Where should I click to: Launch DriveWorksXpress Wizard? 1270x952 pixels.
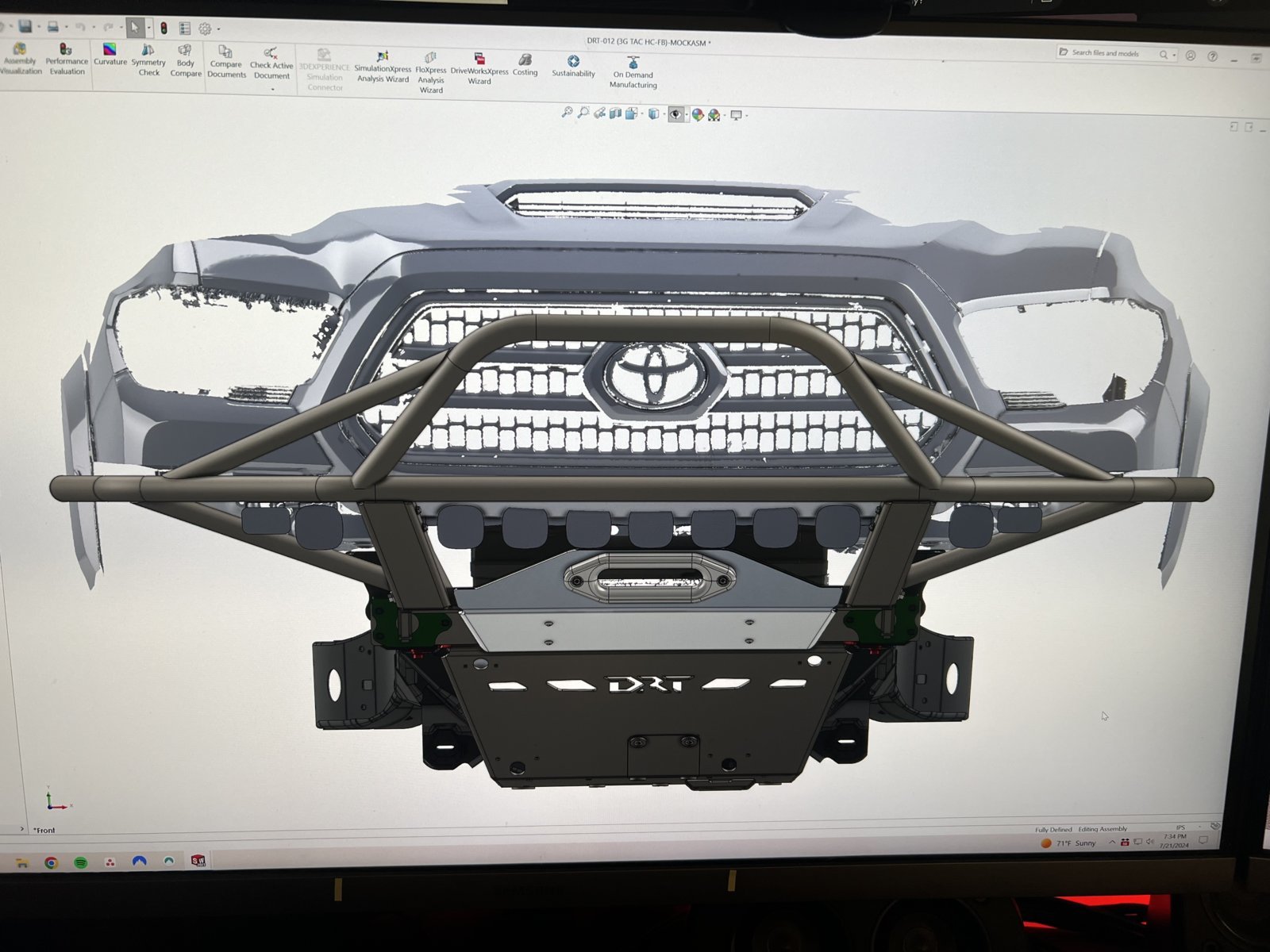tap(479, 70)
